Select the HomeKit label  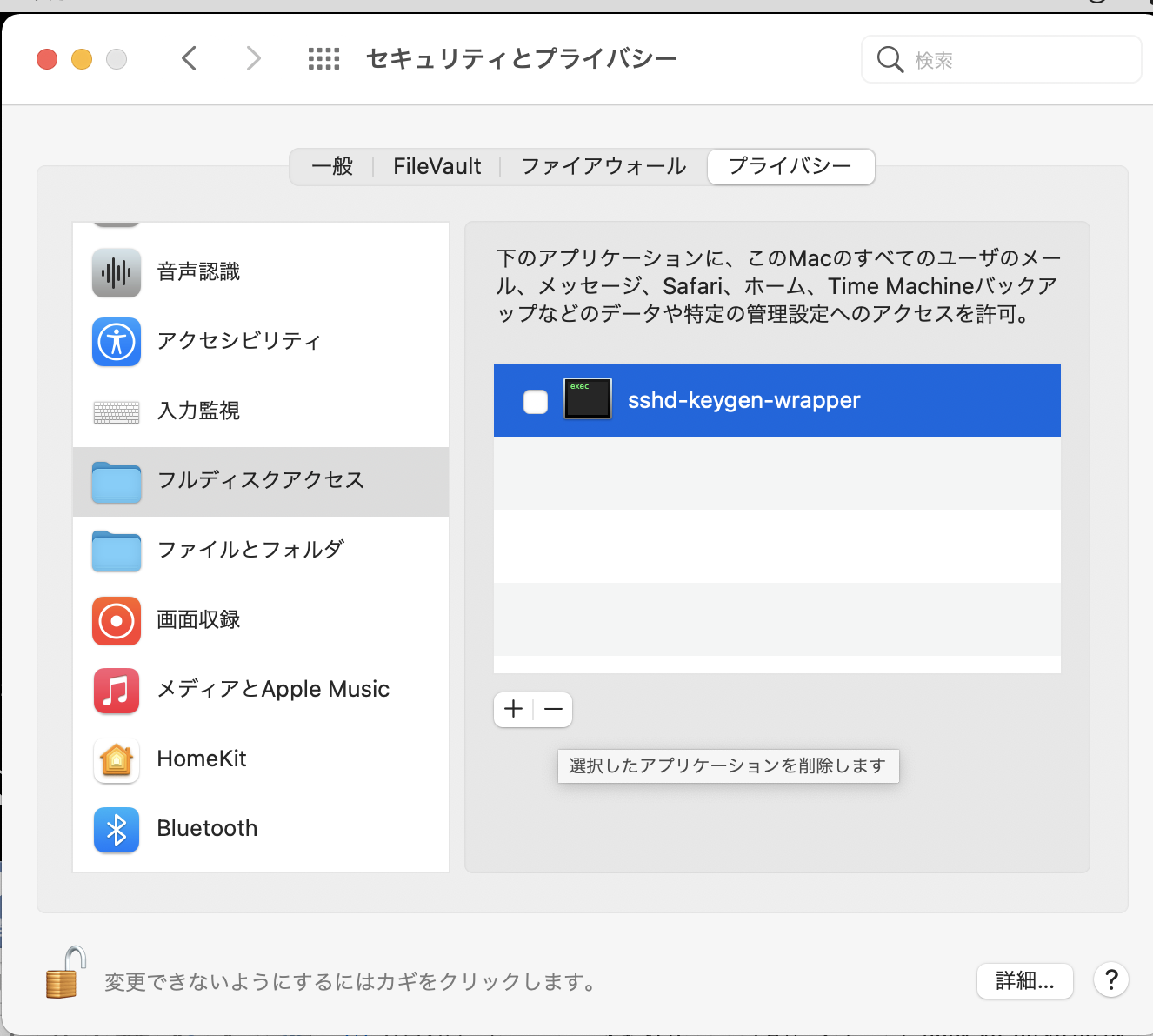202,759
